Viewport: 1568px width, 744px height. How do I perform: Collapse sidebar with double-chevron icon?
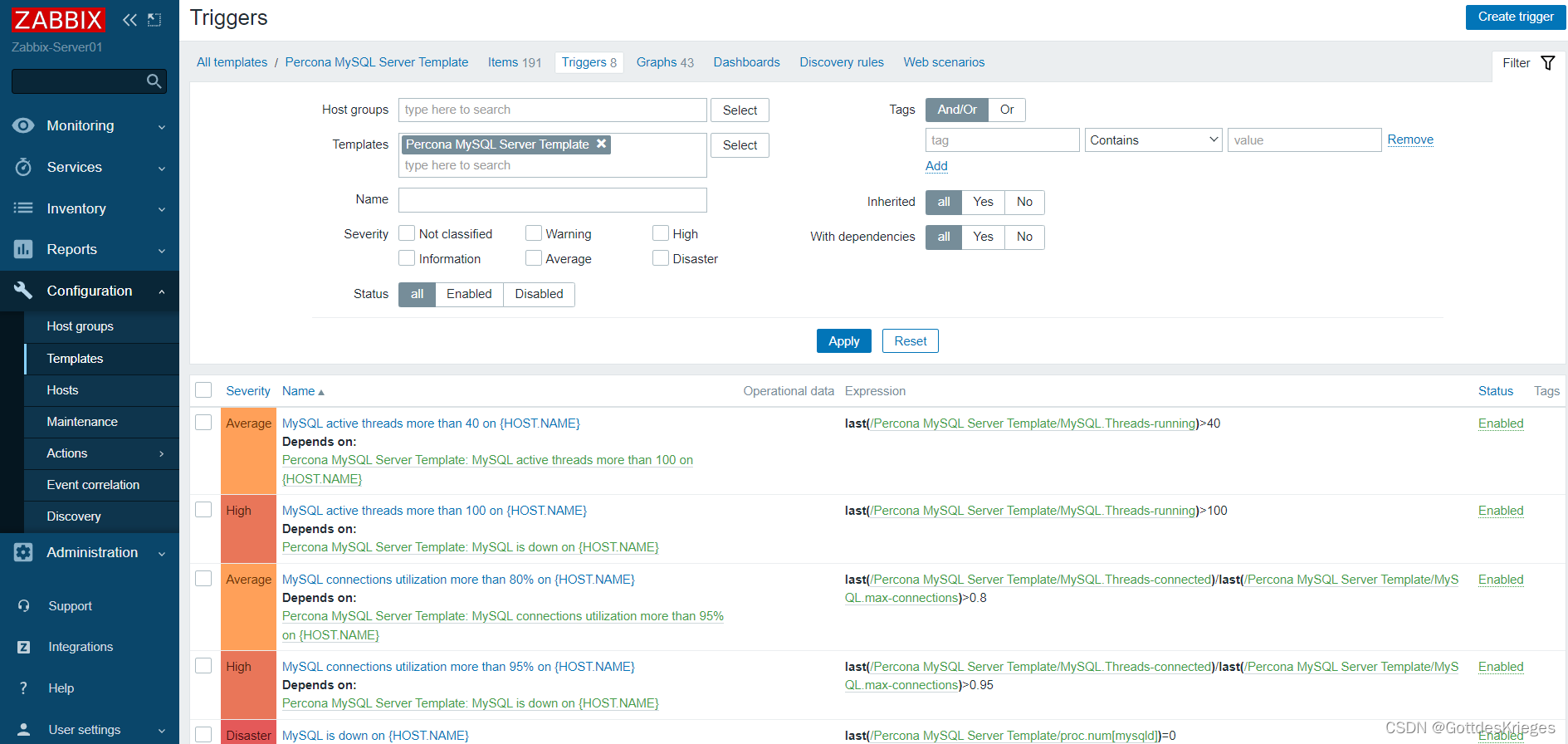(x=129, y=20)
